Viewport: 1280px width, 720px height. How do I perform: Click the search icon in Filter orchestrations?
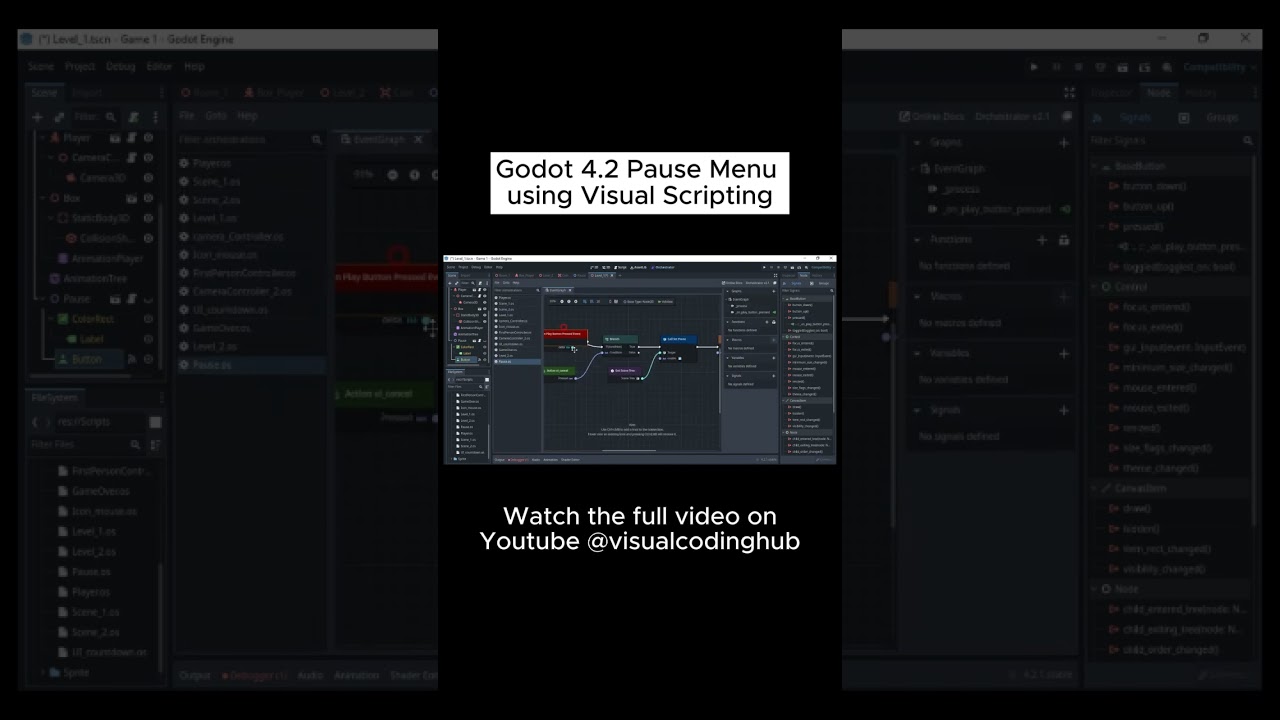316,140
